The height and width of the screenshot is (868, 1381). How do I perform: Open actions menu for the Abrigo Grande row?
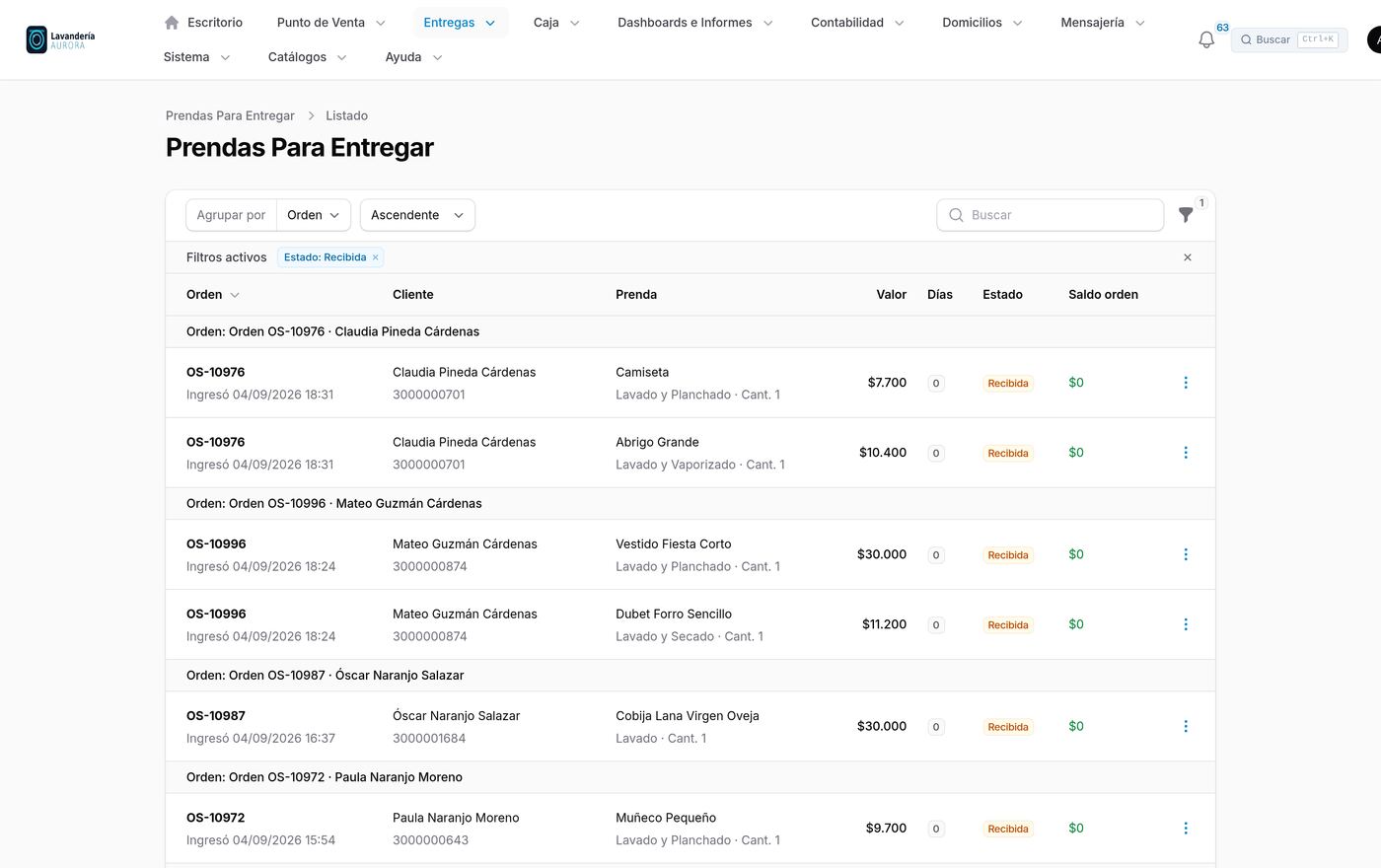click(x=1186, y=453)
